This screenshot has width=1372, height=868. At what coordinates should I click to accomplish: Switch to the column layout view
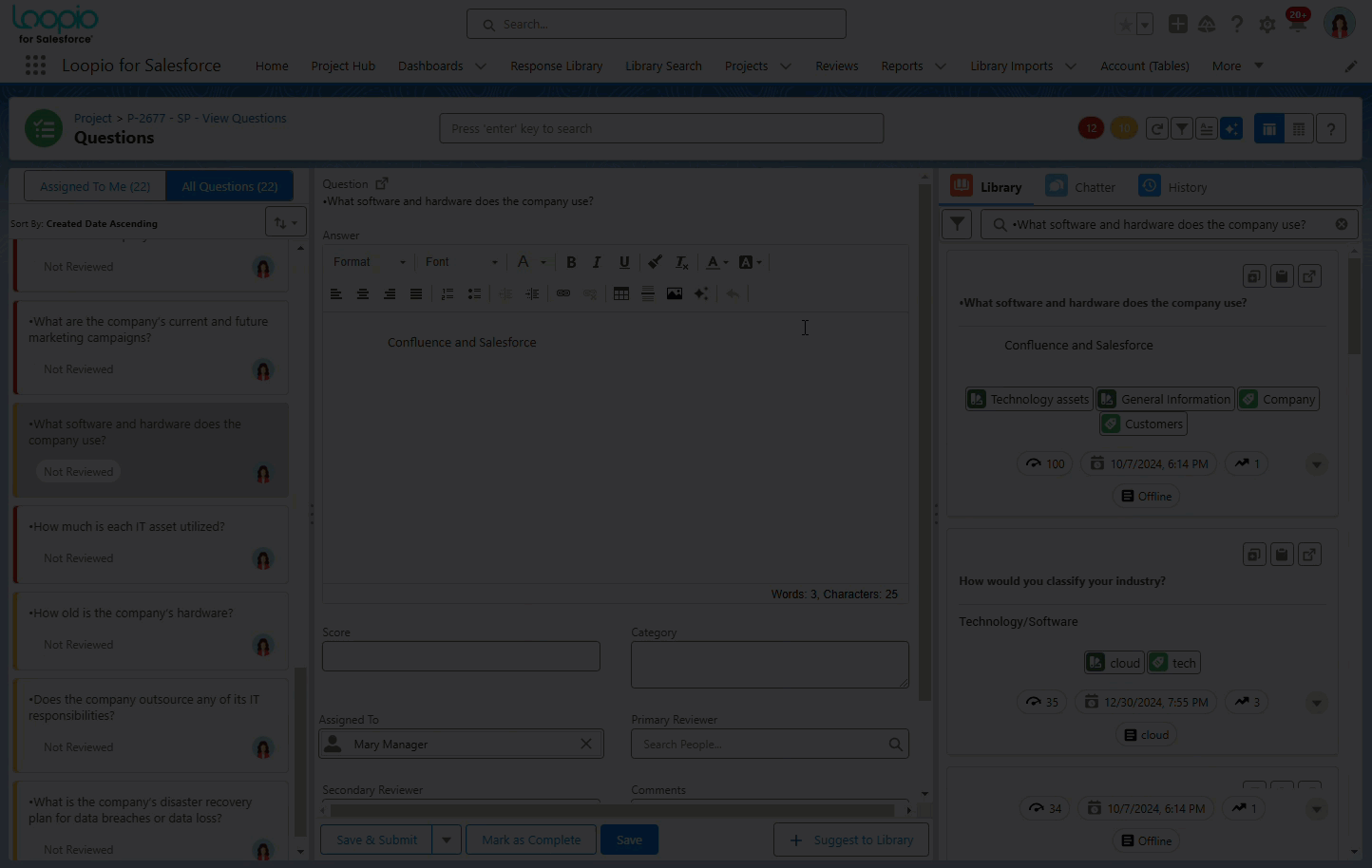click(x=1269, y=128)
